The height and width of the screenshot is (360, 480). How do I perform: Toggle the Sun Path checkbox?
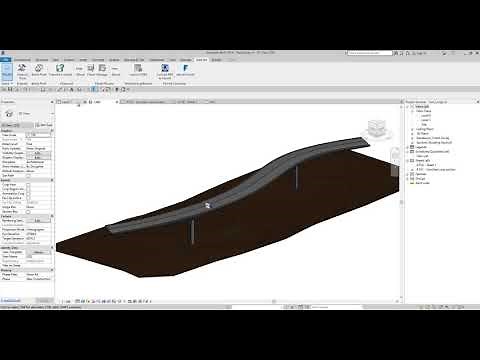coord(28,175)
